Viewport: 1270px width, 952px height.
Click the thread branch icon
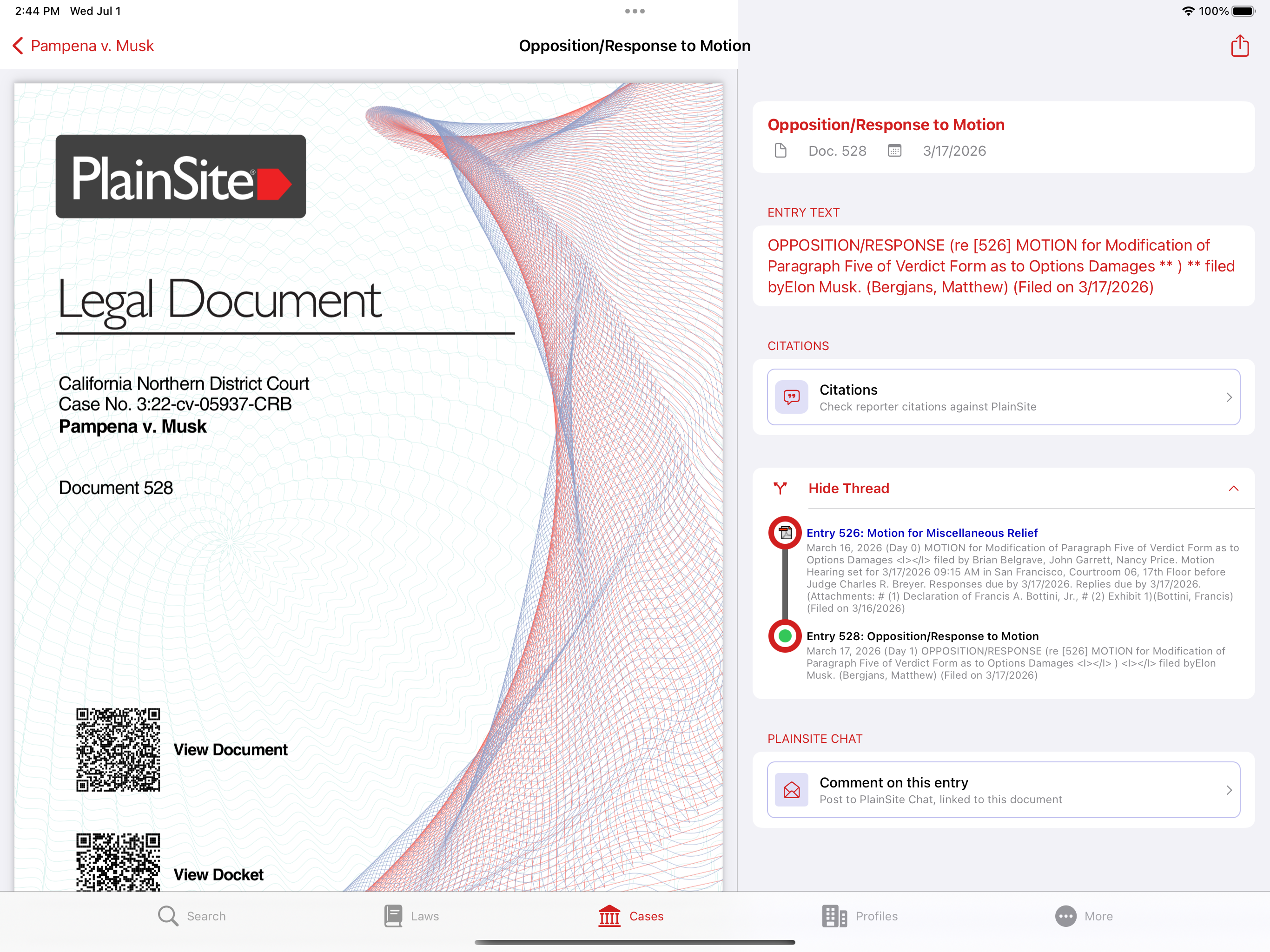780,489
